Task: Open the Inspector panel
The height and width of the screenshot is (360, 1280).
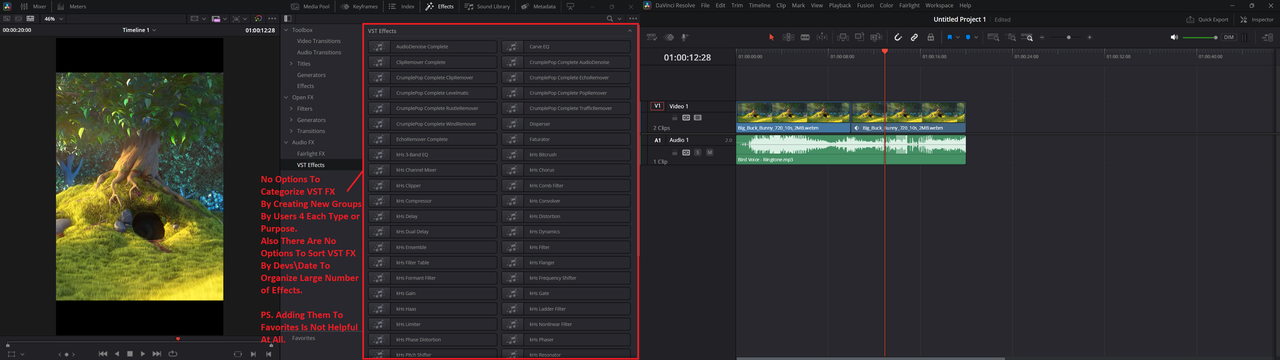Action: (x=1258, y=19)
